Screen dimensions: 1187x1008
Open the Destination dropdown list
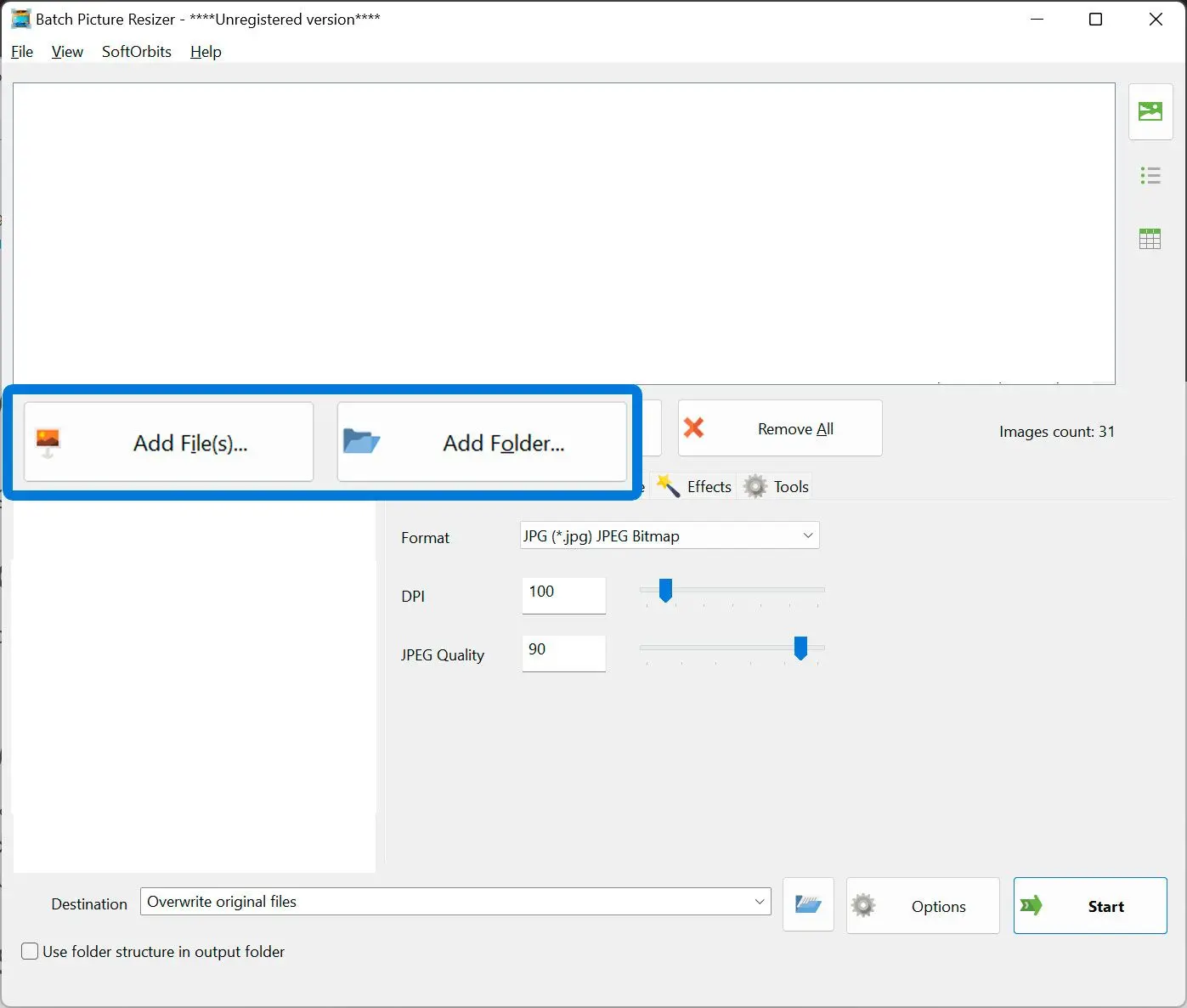pos(759,902)
